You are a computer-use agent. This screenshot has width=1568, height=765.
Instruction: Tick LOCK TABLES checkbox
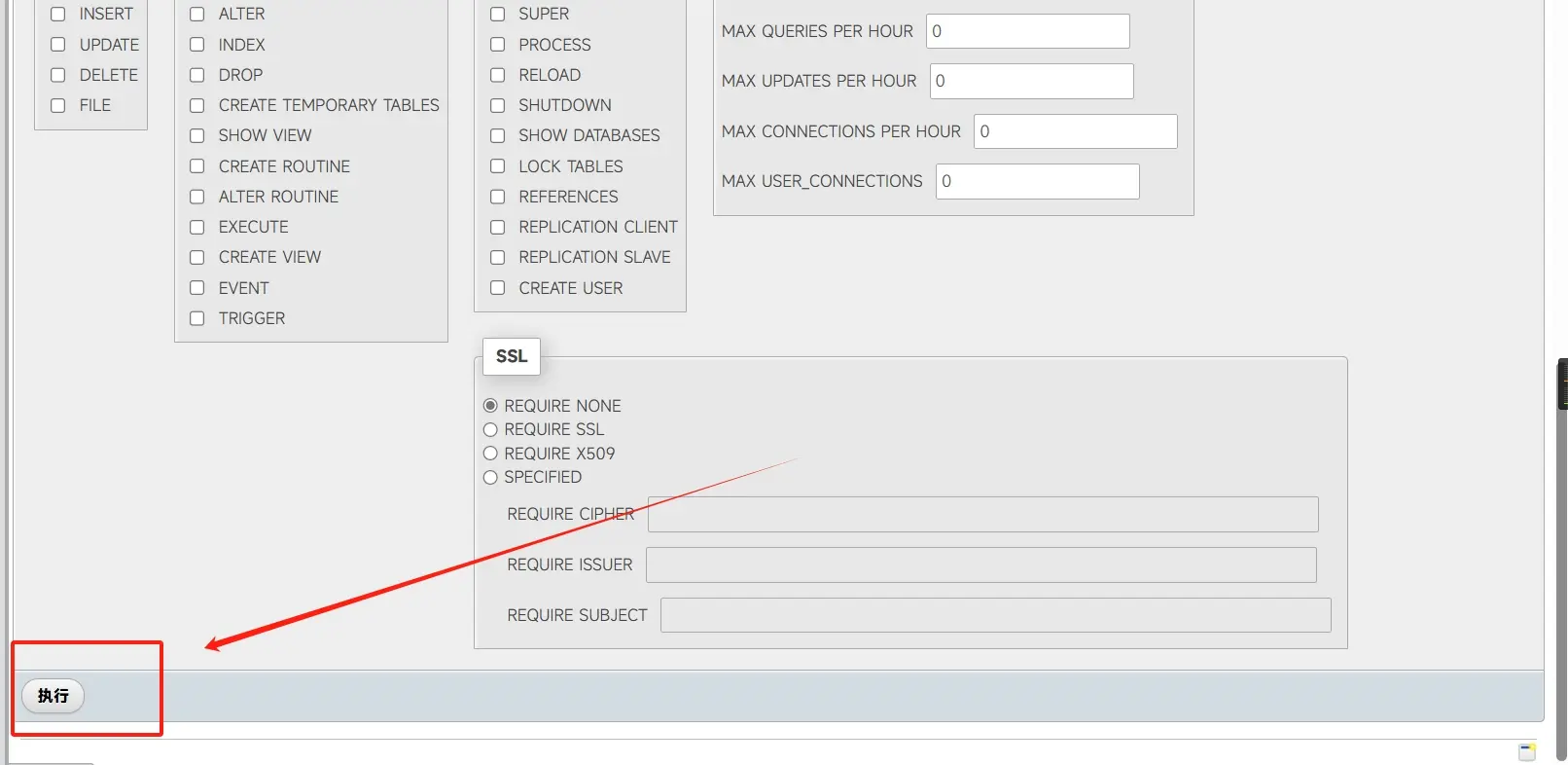click(x=498, y=166)
